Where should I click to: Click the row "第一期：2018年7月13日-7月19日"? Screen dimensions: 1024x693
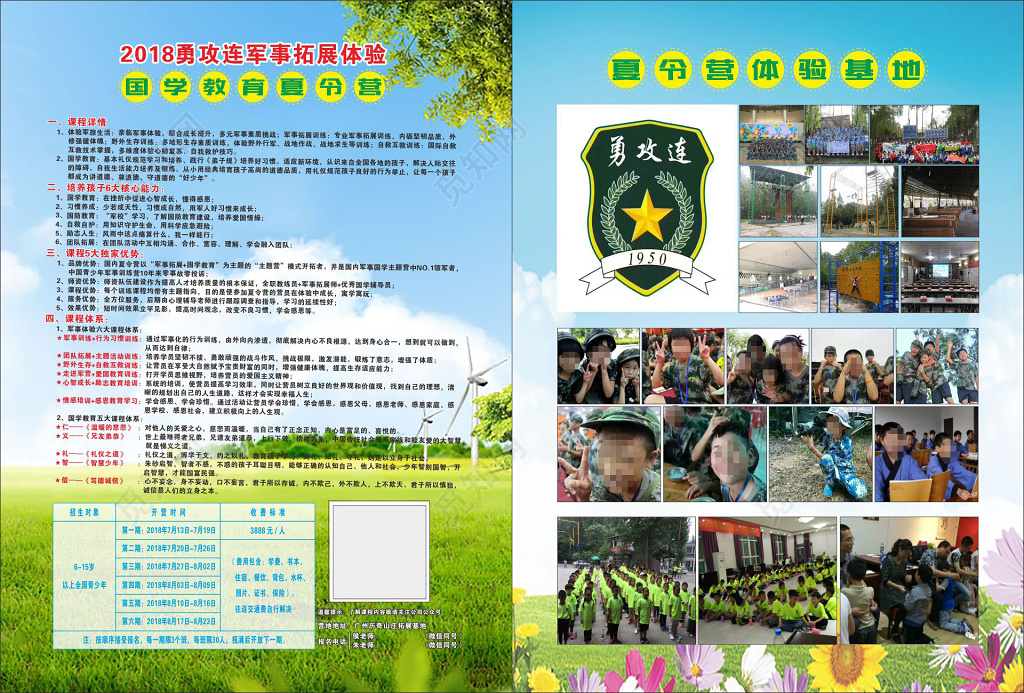[168, 530]
